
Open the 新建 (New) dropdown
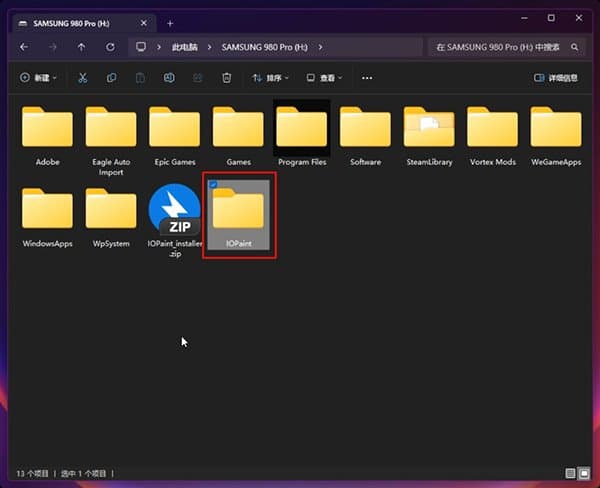(x=38, y=78)
